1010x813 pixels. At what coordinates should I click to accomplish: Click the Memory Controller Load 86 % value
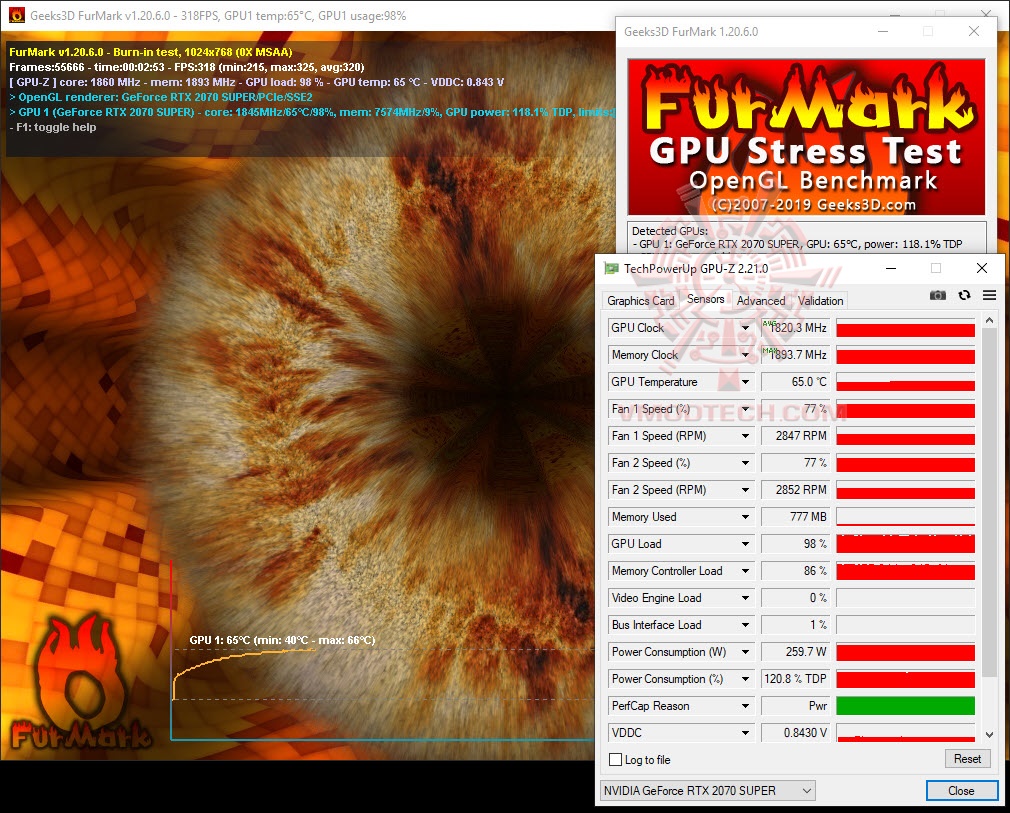(x=796, y=571)
